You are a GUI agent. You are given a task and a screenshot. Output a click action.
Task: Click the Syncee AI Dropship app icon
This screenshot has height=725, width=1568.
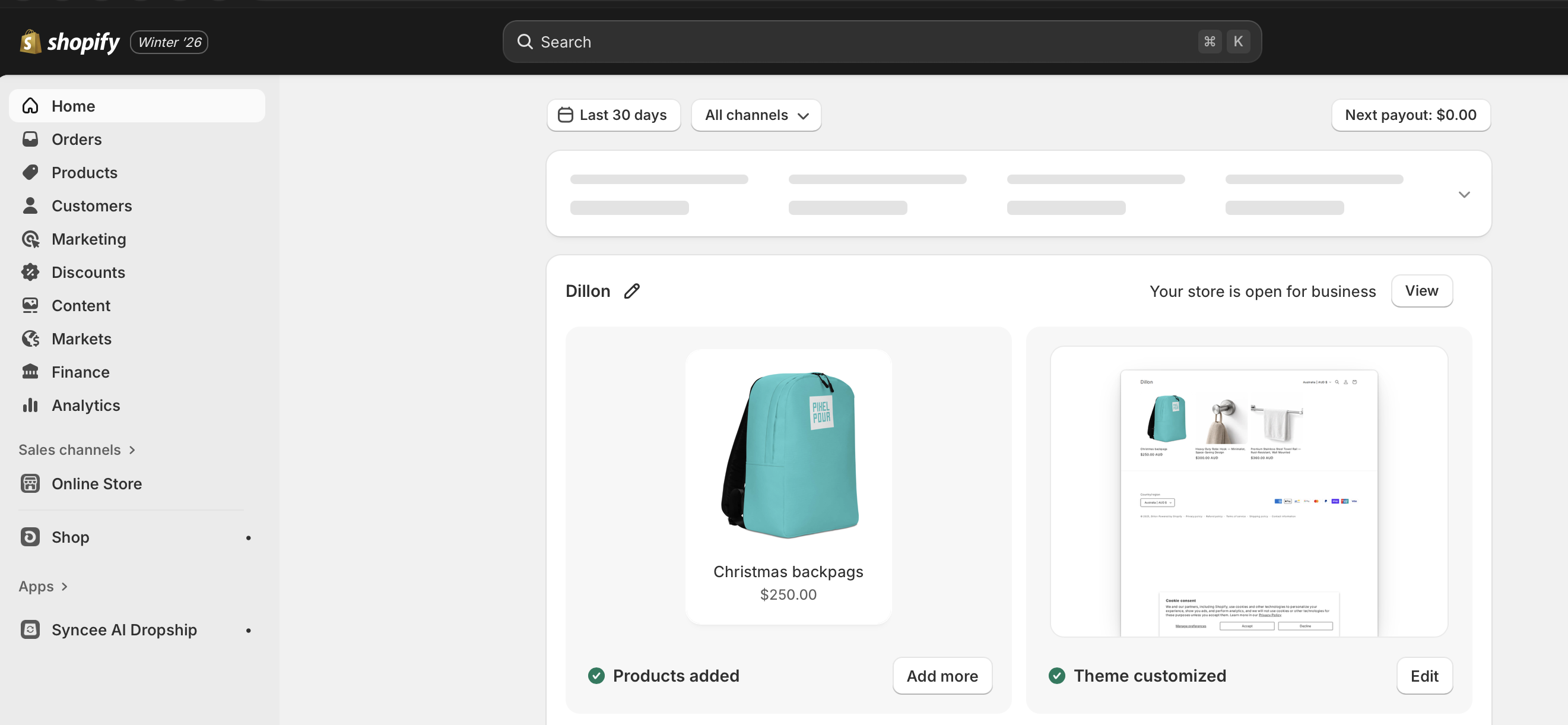click(x=30, y=629)
